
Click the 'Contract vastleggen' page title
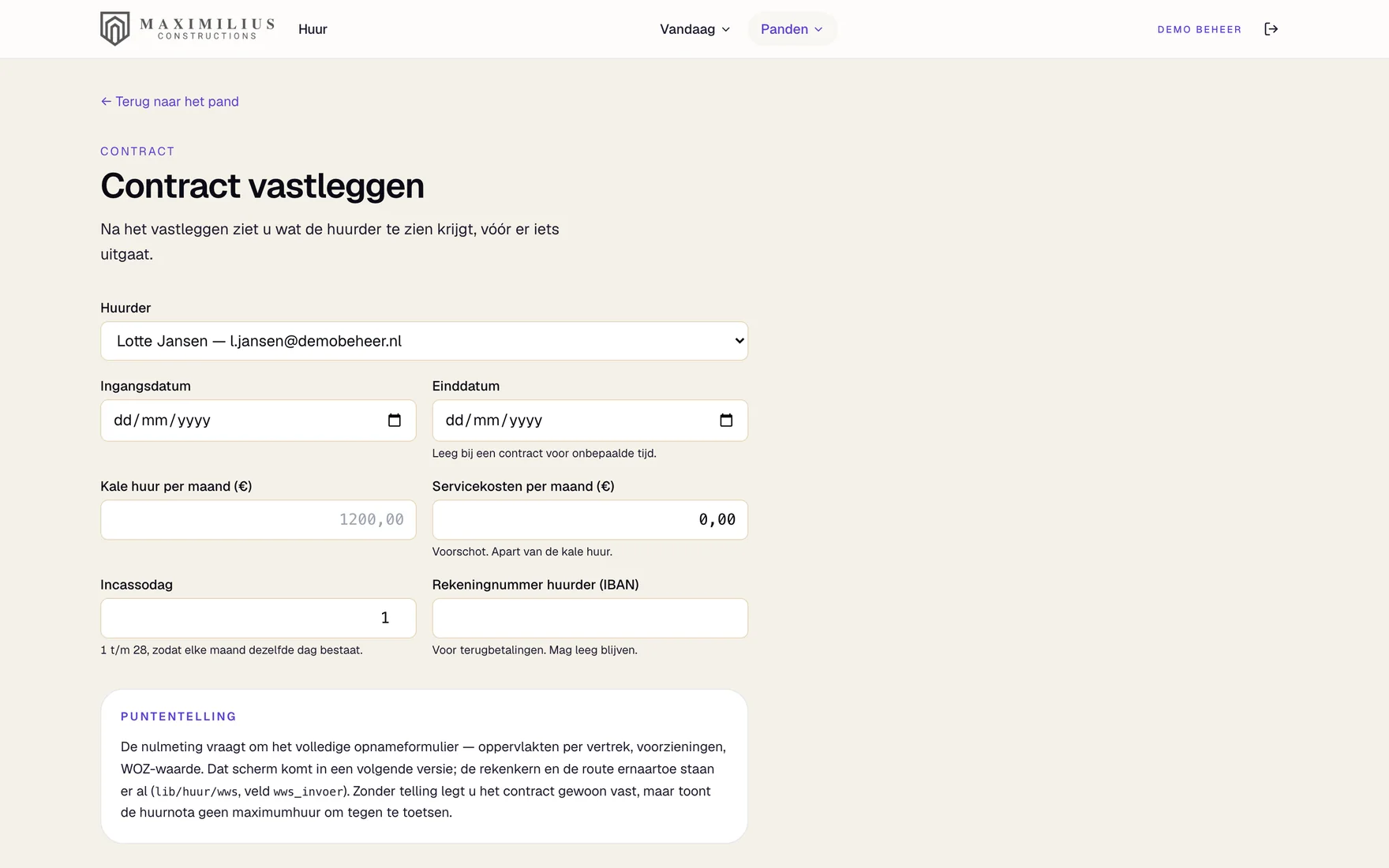pyautogui.click(x=262, y=186)
